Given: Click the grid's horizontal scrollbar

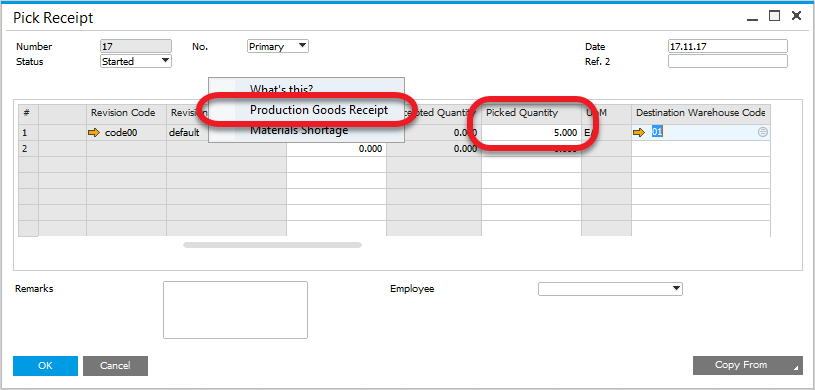Looking at the screenshot, I should tap(272, 244).
